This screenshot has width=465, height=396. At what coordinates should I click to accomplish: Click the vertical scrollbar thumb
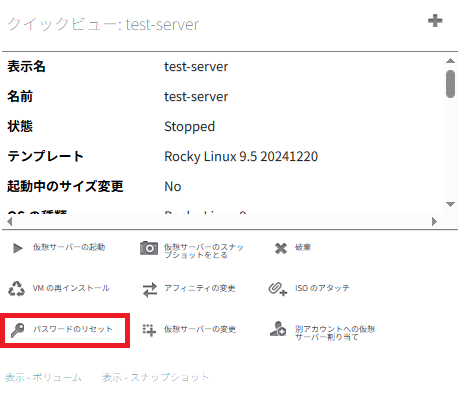click(x=450, y=84)
